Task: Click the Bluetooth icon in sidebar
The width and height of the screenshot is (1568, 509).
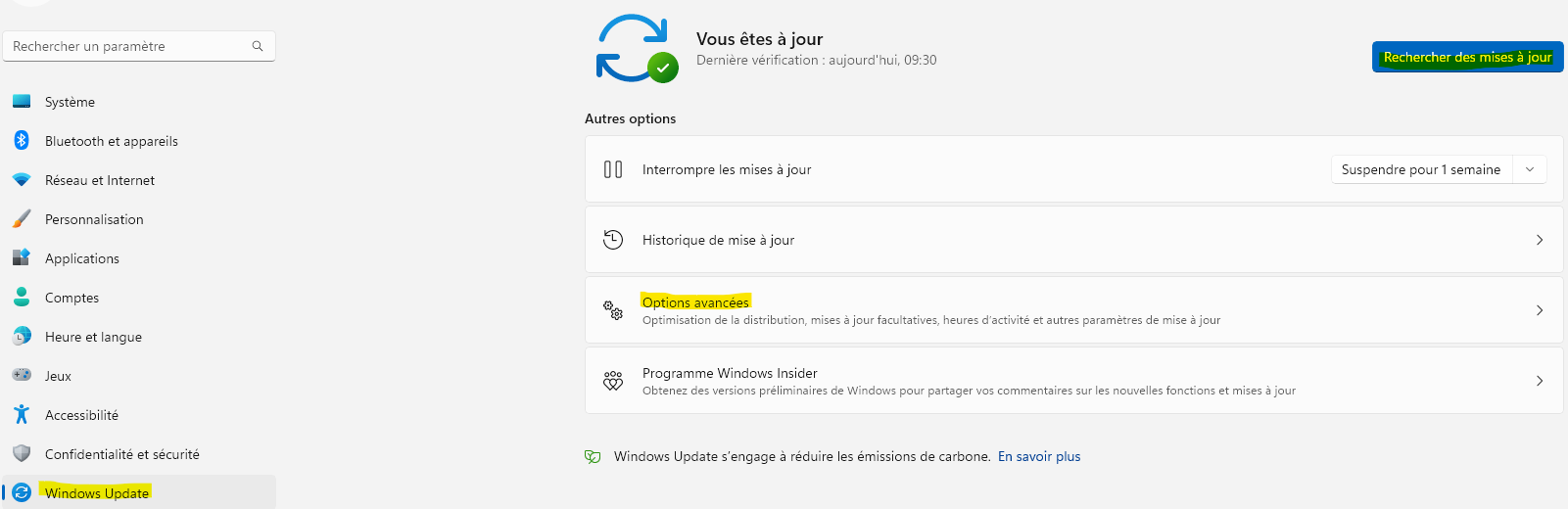Action: pos(22,141)
